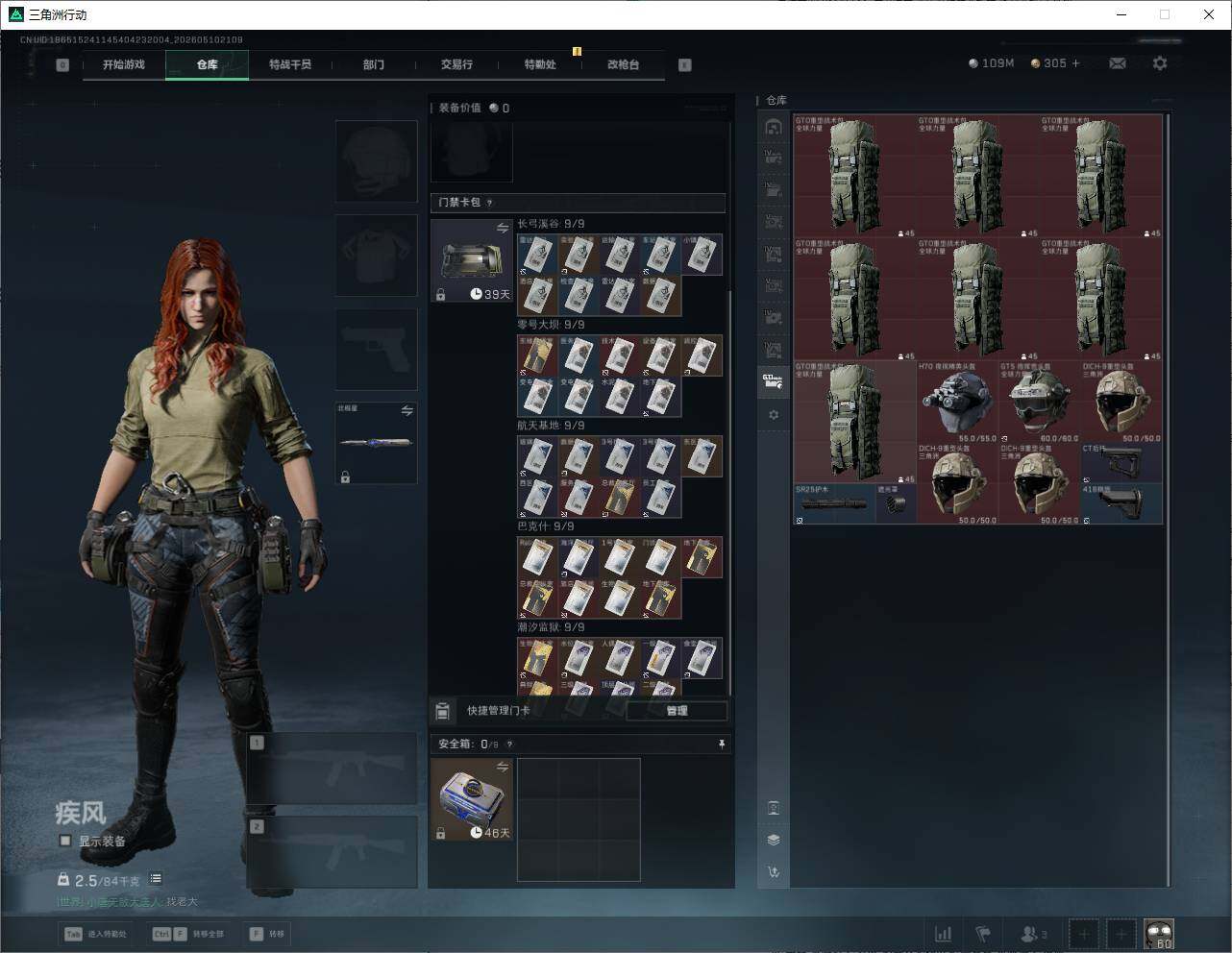Click the 管理 button
This screenshot has width=1232, height=953.
point(677,711)
